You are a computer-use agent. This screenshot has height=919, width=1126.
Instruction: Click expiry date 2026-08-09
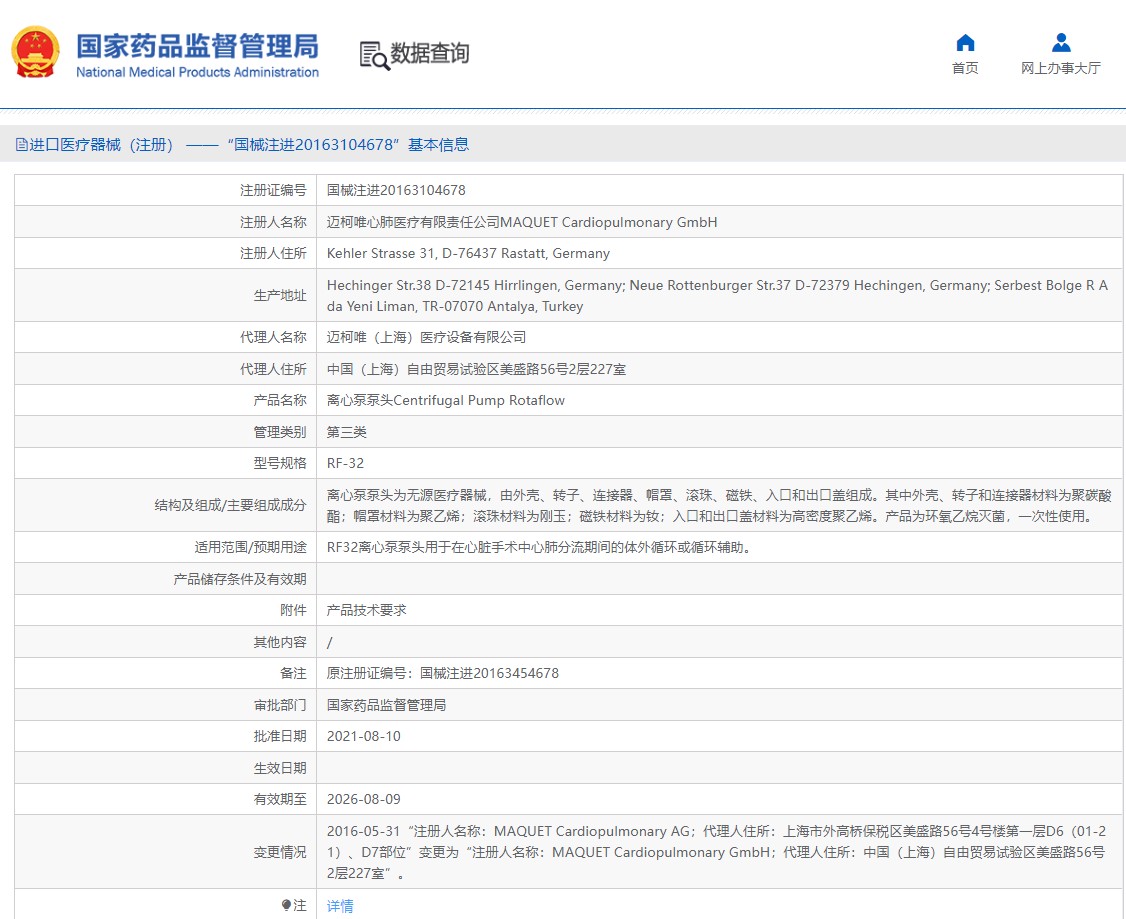click(363, 799)
